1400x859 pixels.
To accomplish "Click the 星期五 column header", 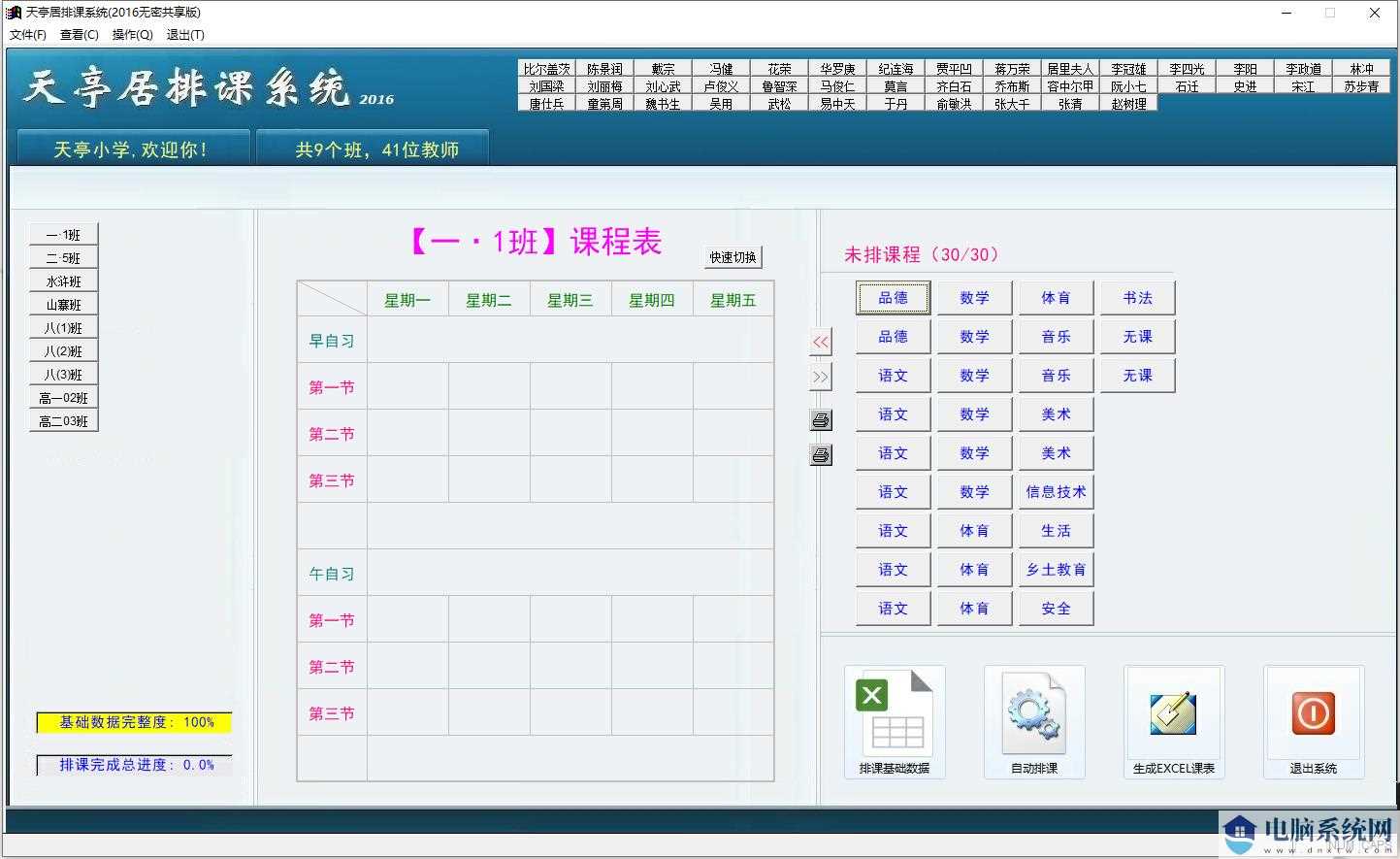I will click(733, 300).
